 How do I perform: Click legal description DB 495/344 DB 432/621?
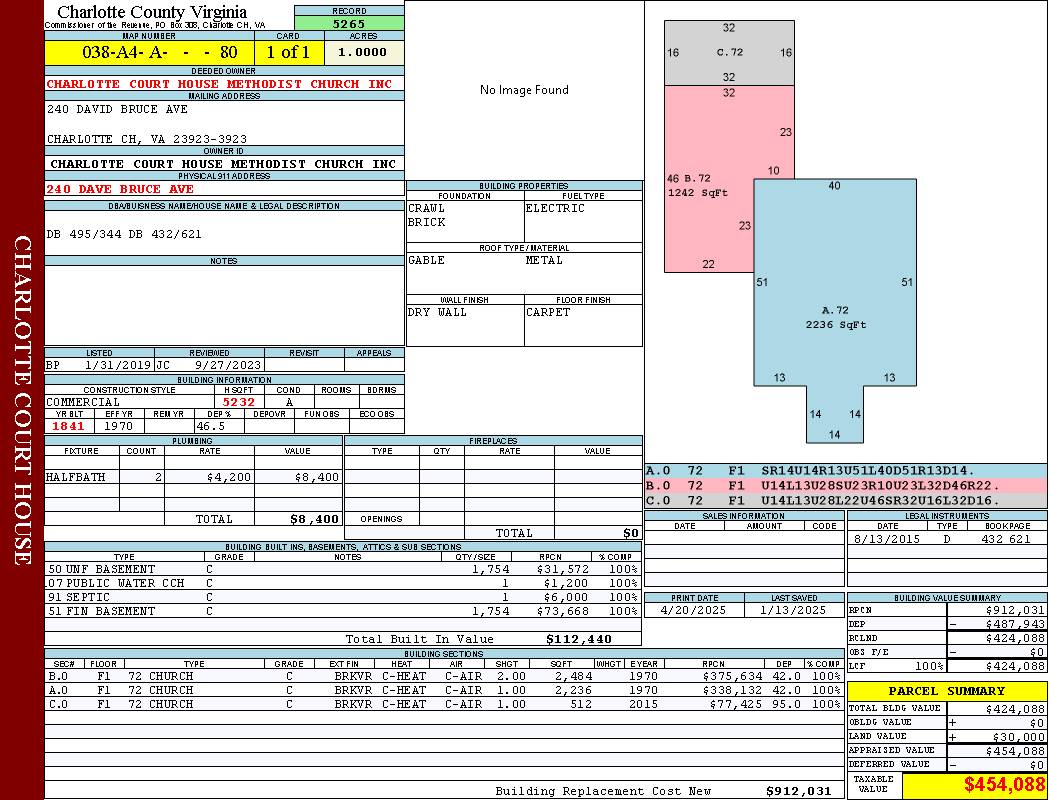pyautogui.click(x=124, y=234)
